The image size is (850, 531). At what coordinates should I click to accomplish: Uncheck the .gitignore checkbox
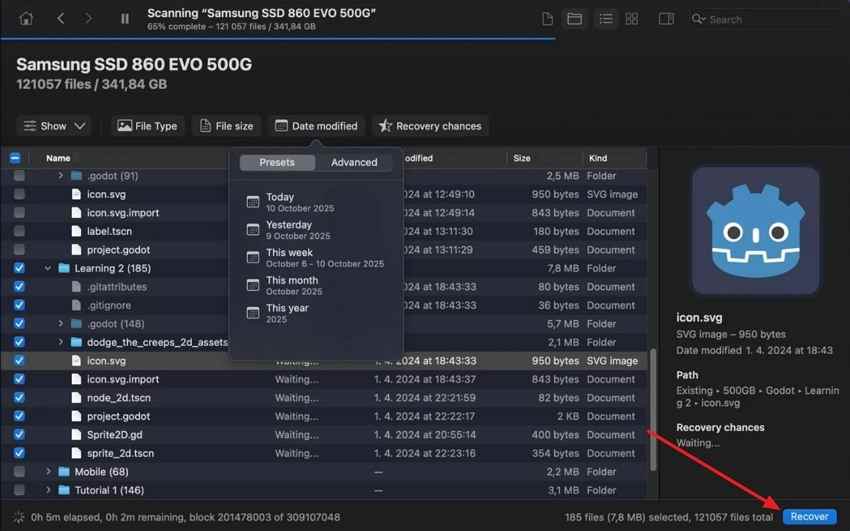click(19, 305)
